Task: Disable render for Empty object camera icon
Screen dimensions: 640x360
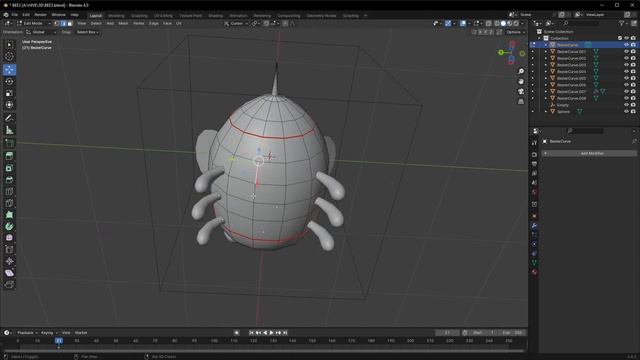Action: pos(633,105)
